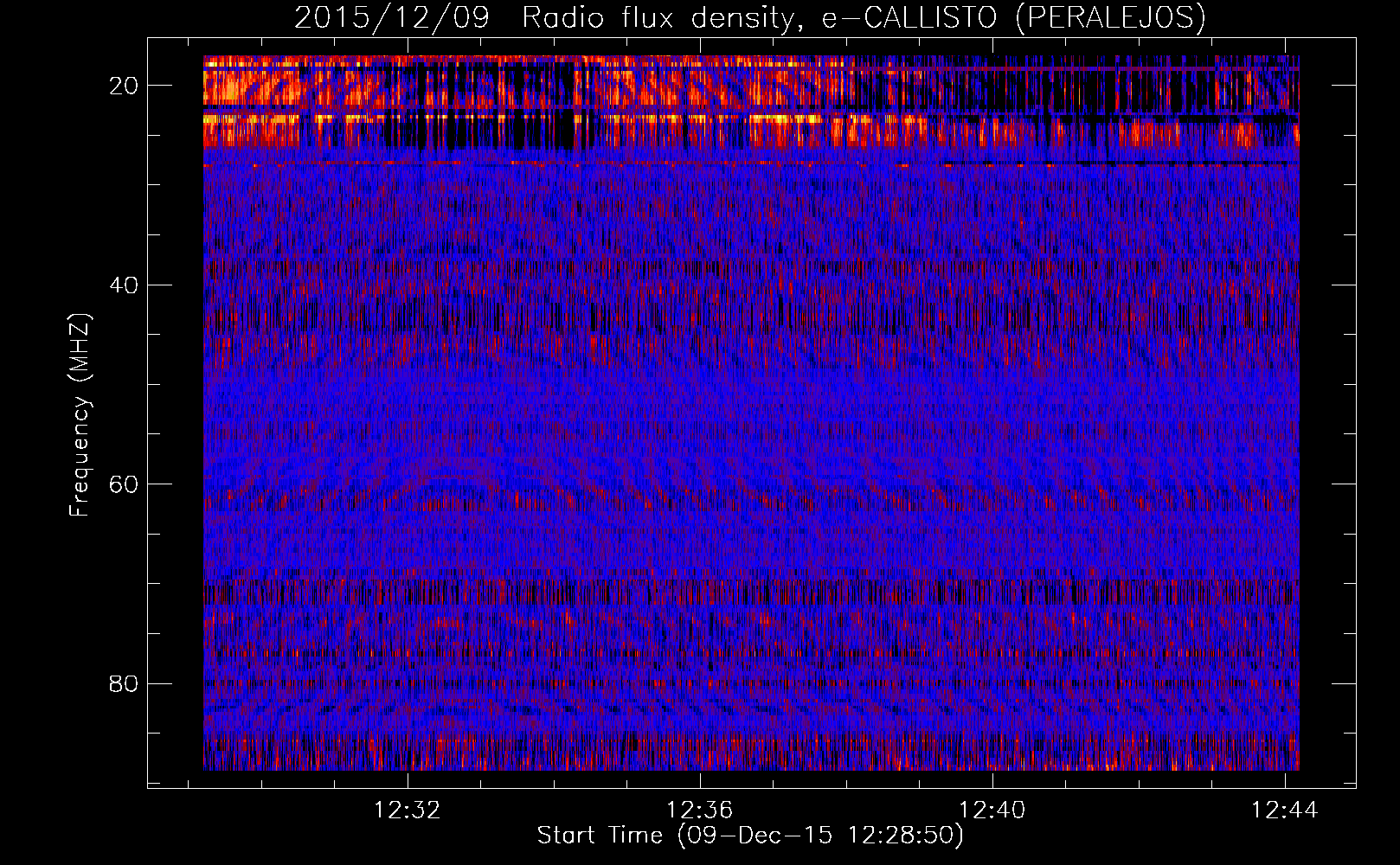The width and height of the screenshot is (1400, 865).
Task: Click the Start Time axis label
Action: 750,836
